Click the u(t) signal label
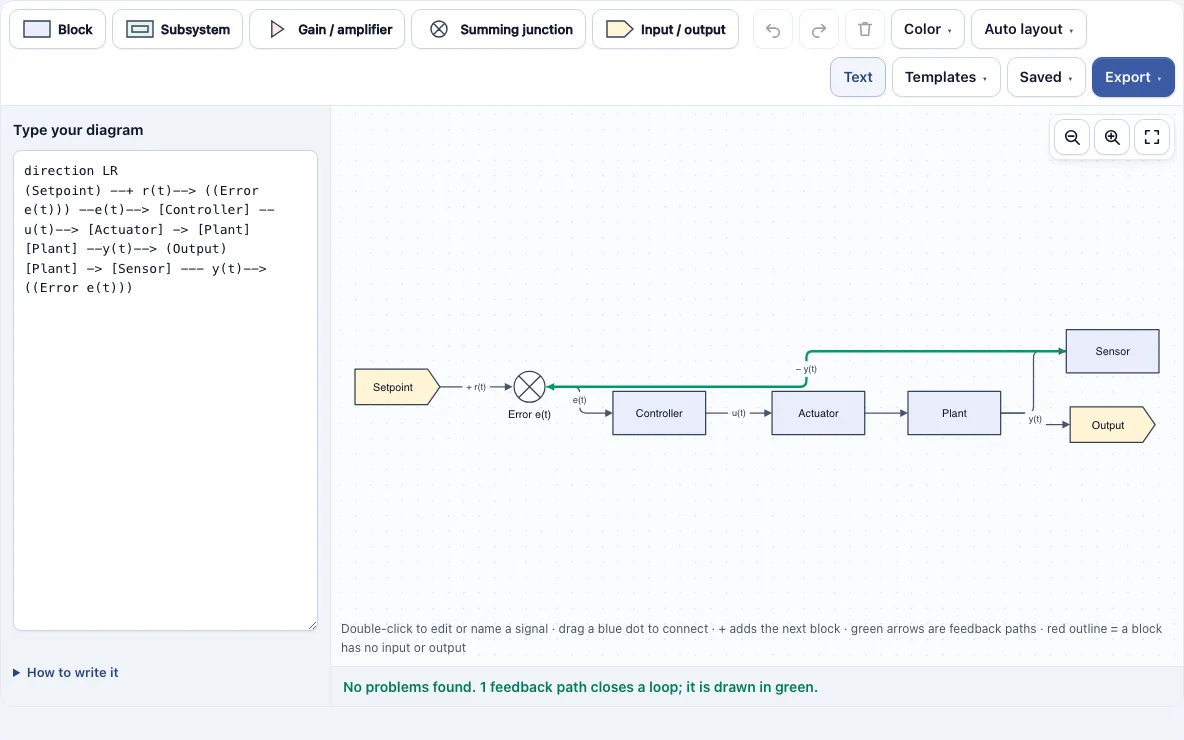This screenshot has height=740, width=1184. point(738,413)
